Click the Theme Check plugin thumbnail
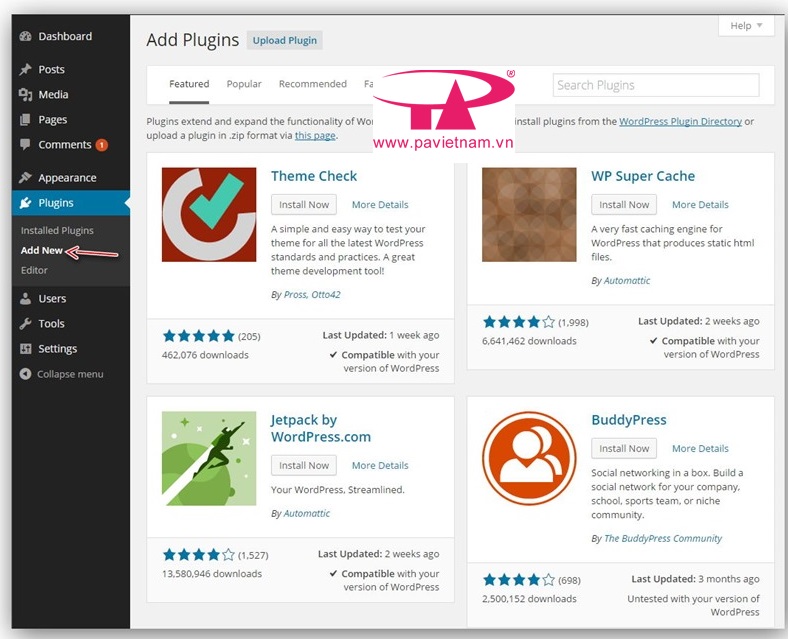Screen dimensions: 790x639 [x=209, y=215]
